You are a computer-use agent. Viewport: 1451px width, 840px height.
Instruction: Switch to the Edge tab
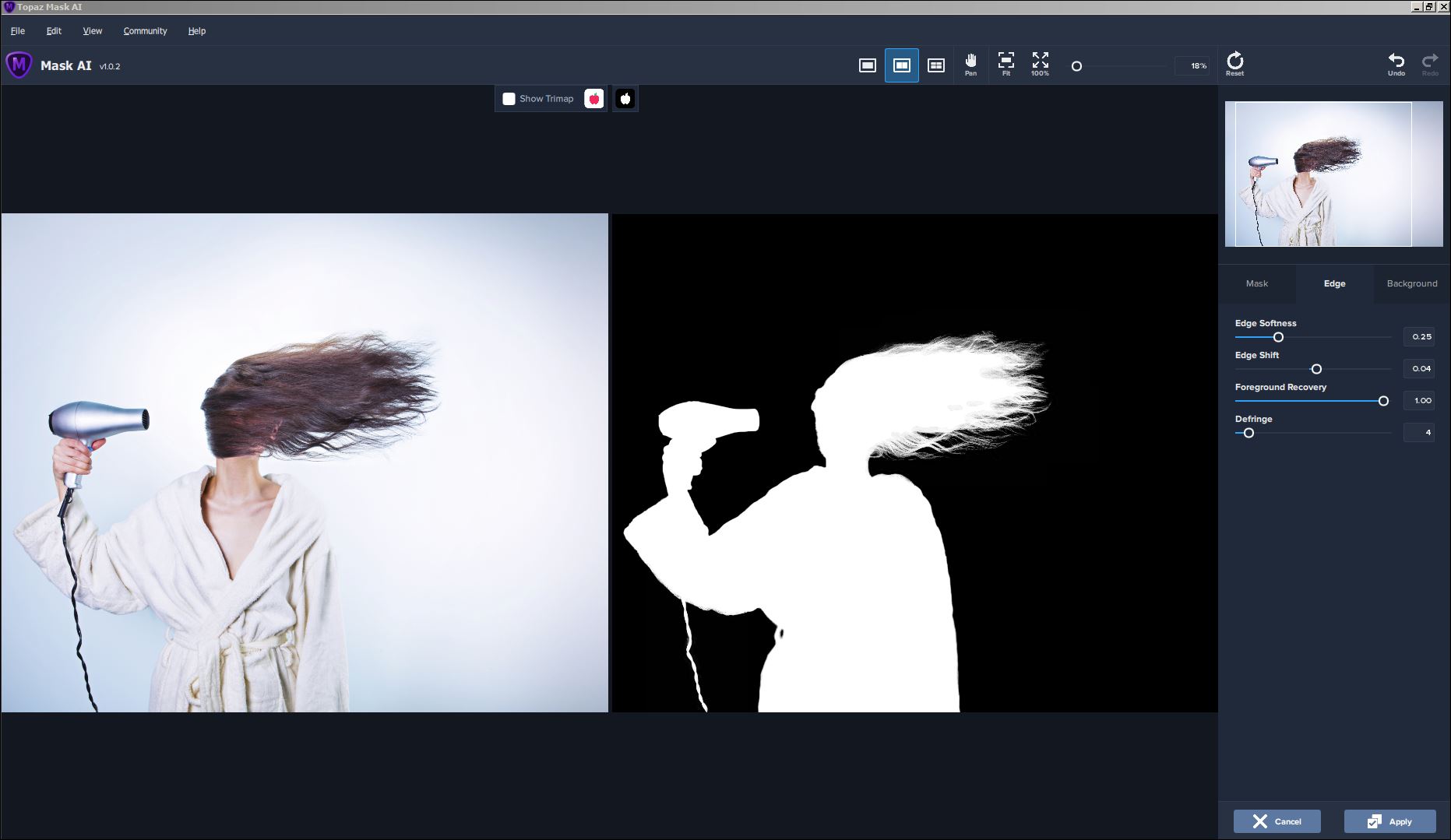pyautogui.click(x=1334, y=283)
